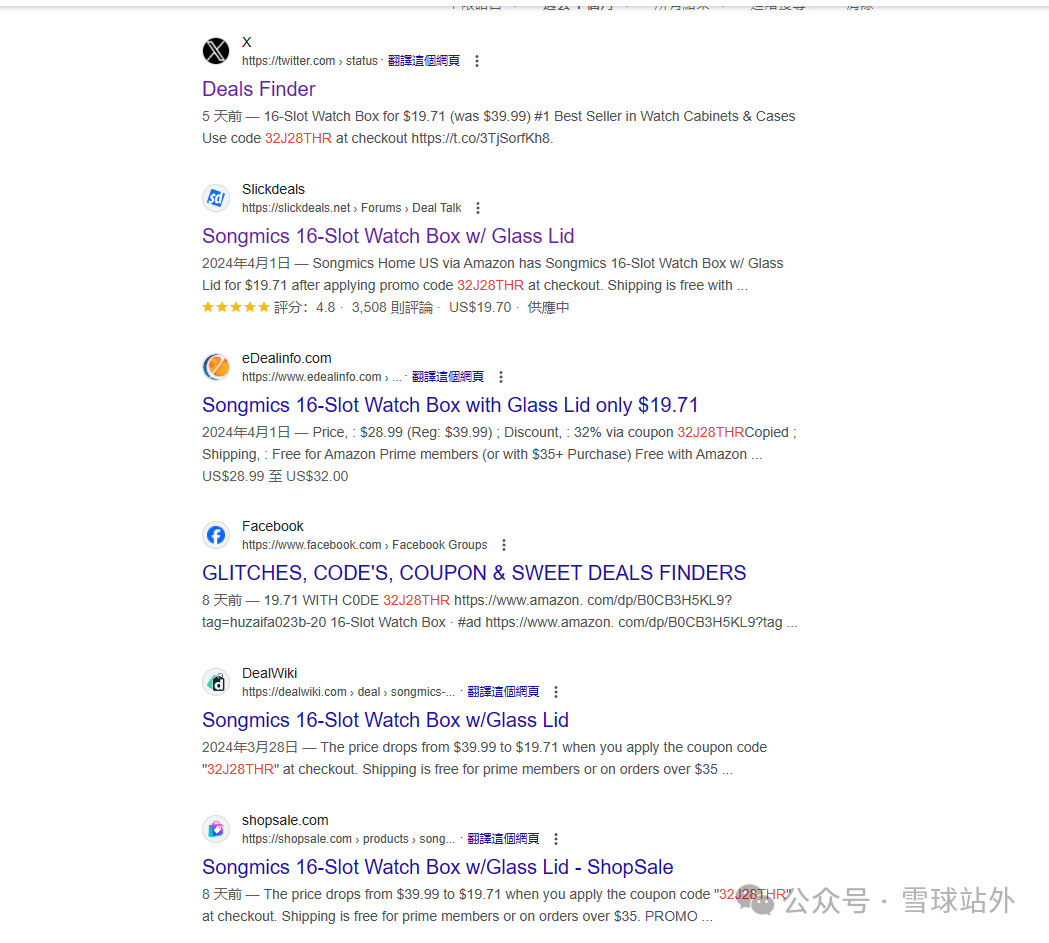Open the three-dot menu on the shopsale result

tap(555, 838)
